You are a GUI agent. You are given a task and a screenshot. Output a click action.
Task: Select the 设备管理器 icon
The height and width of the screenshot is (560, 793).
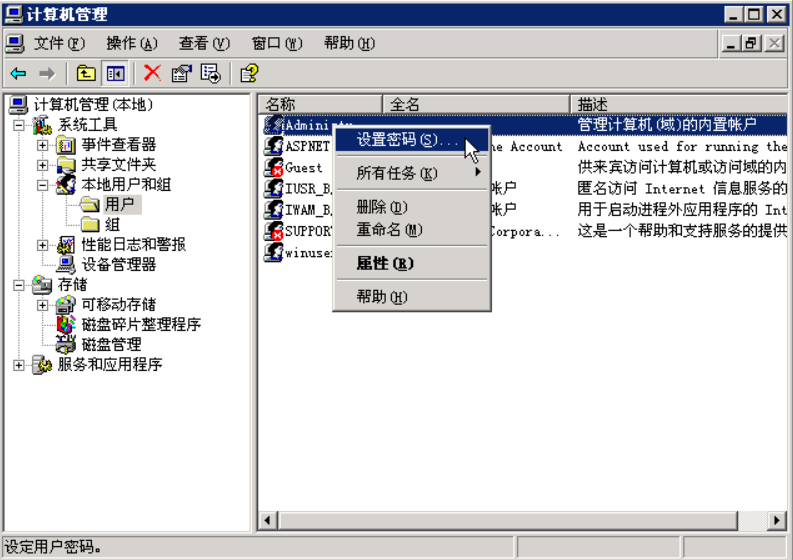click(66, 265)
